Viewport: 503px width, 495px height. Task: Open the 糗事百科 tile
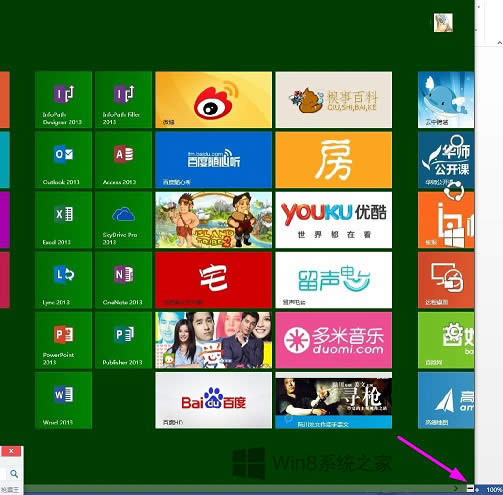[x=334, y=100]
